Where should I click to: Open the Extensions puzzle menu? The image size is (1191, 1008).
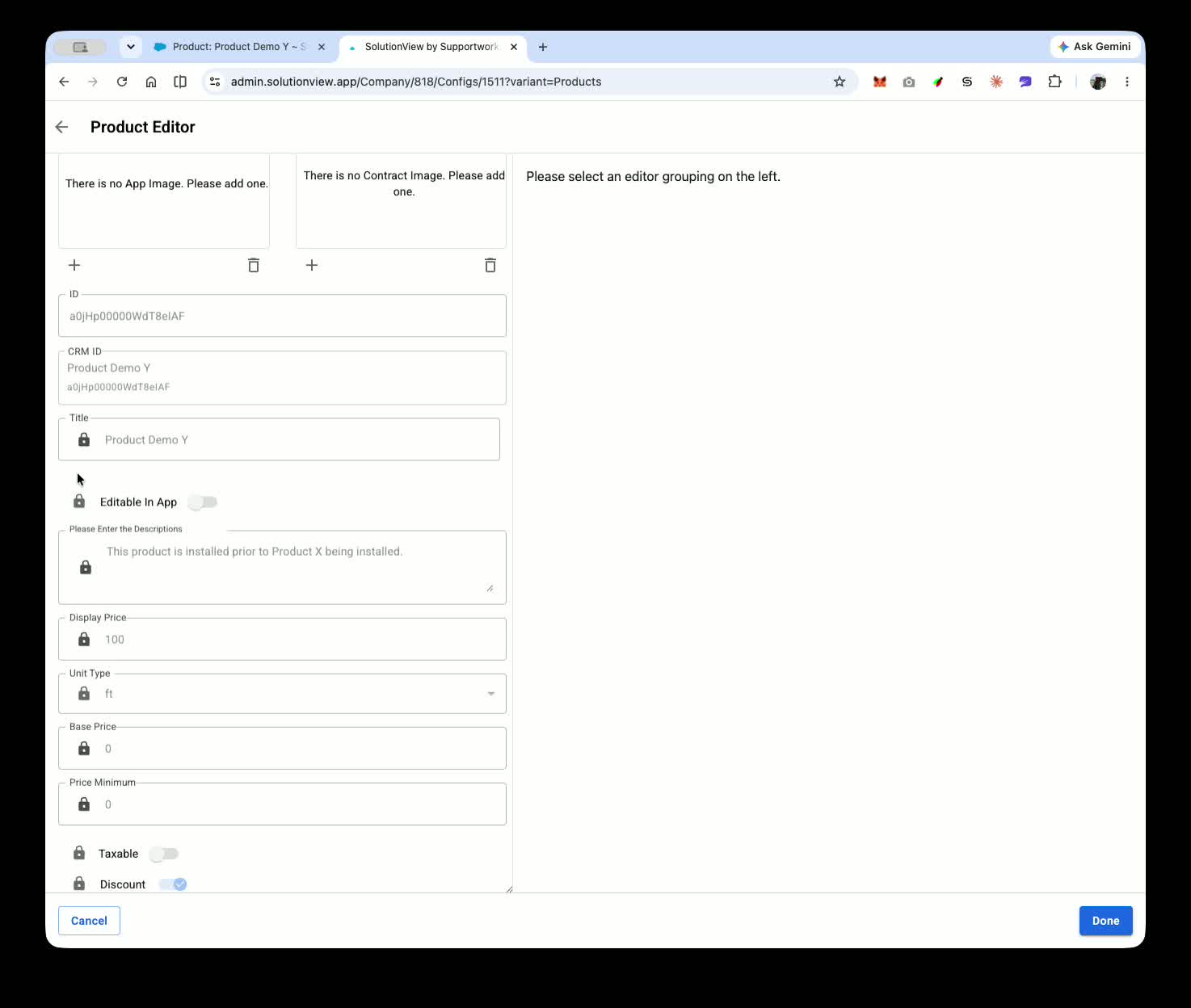pos(1054,82)
